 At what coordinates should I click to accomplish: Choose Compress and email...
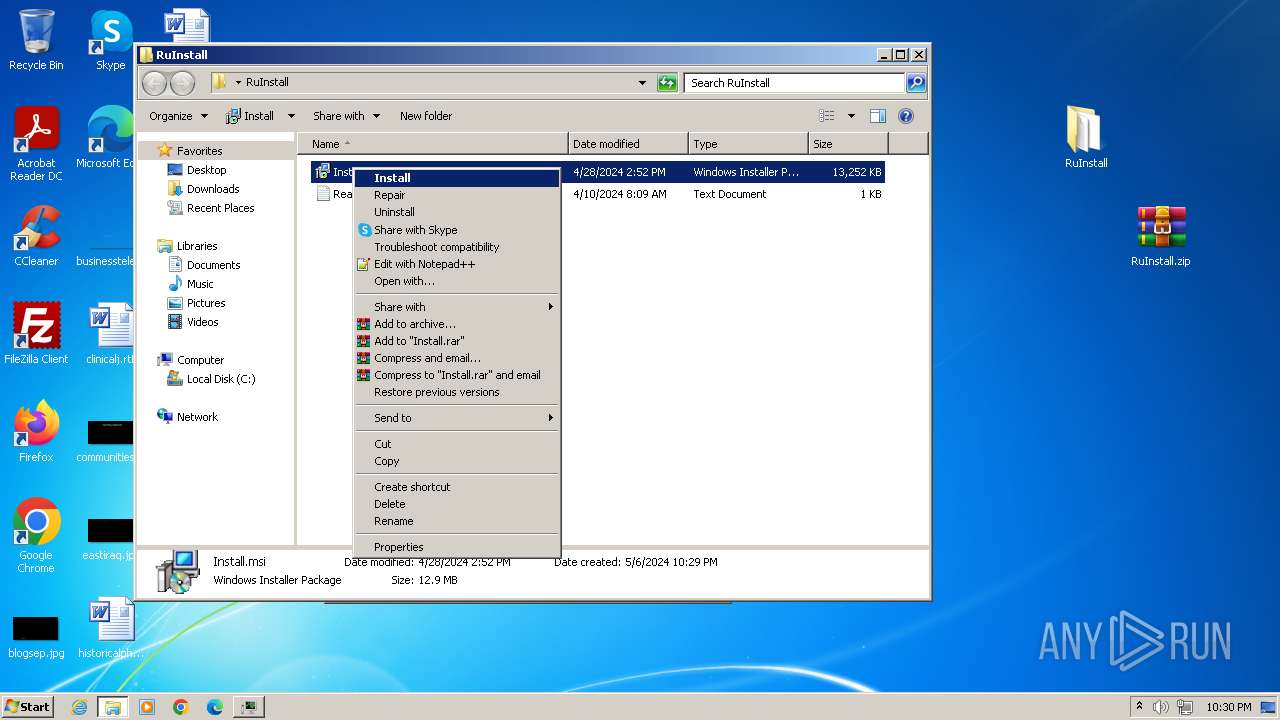tap(457, 358)
